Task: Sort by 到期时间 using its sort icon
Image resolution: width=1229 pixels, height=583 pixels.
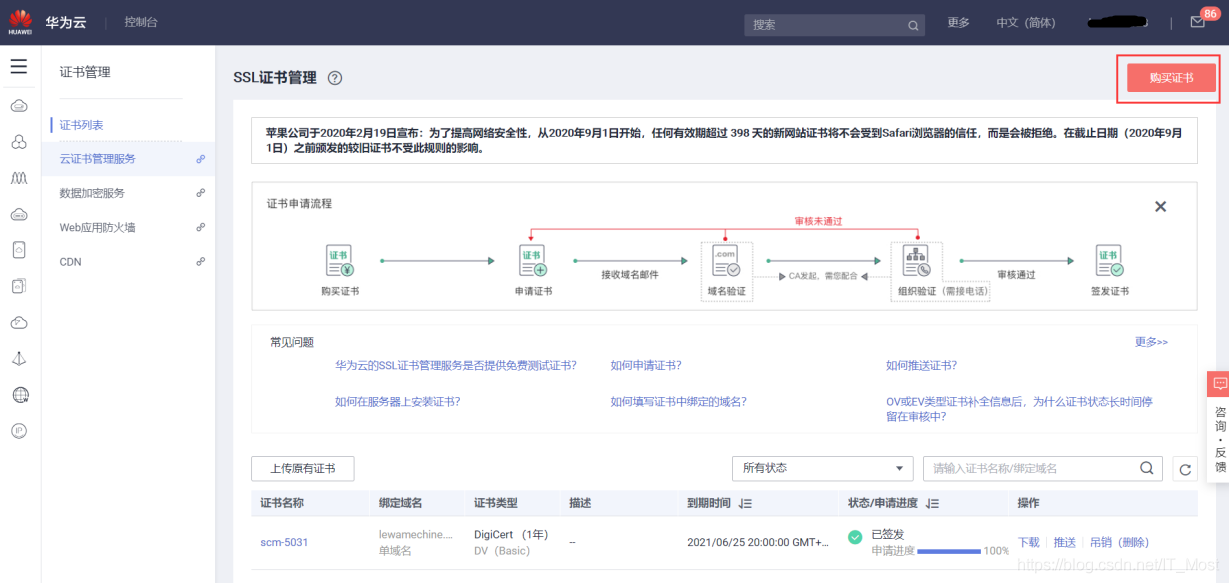Action: click(x=745, y=503)
